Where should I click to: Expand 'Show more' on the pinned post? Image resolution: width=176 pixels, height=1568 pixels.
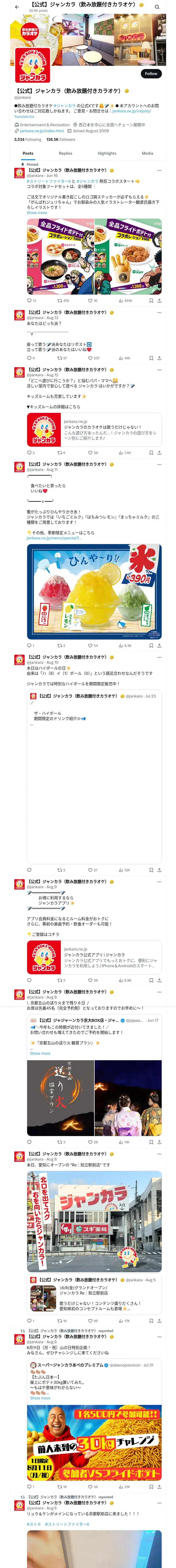(x=37, y=212)
